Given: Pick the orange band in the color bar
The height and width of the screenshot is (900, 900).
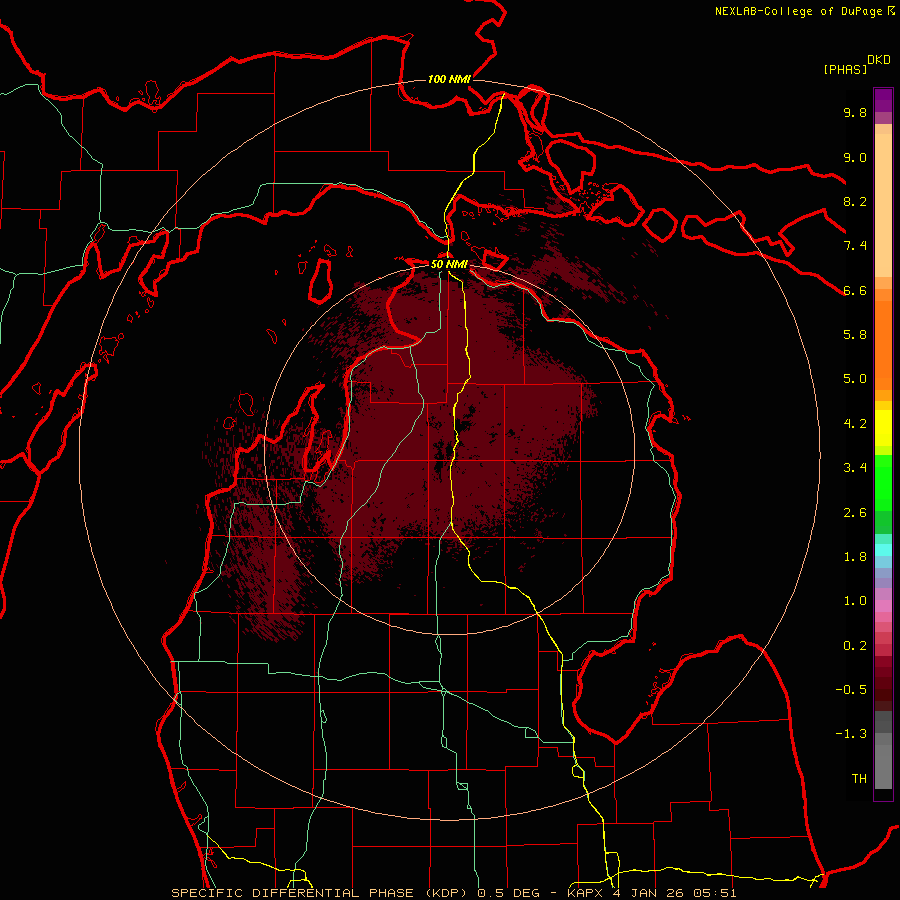Looking at the screenshot, I should coord(883,345).
